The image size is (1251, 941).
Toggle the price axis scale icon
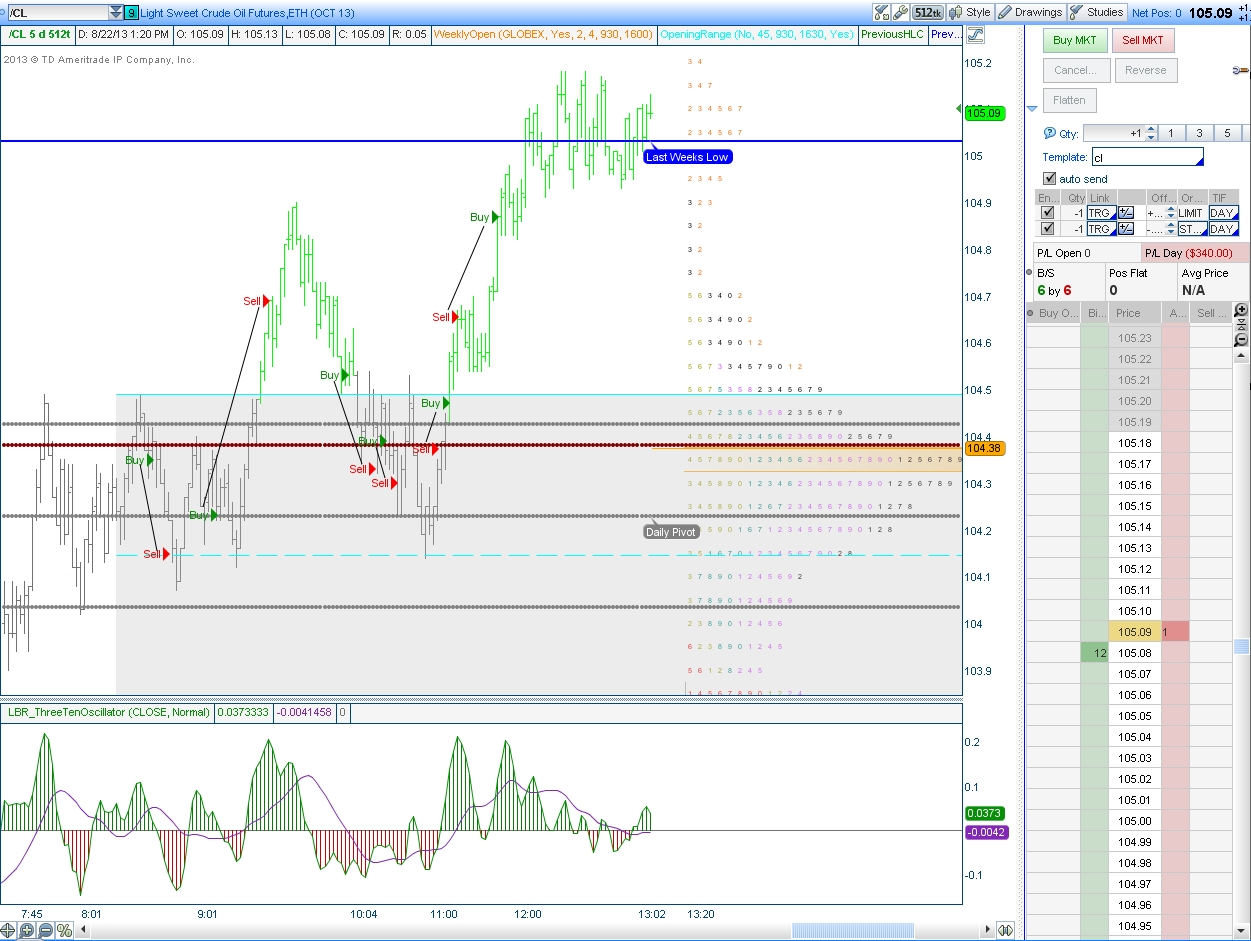(x=975, y=35)
